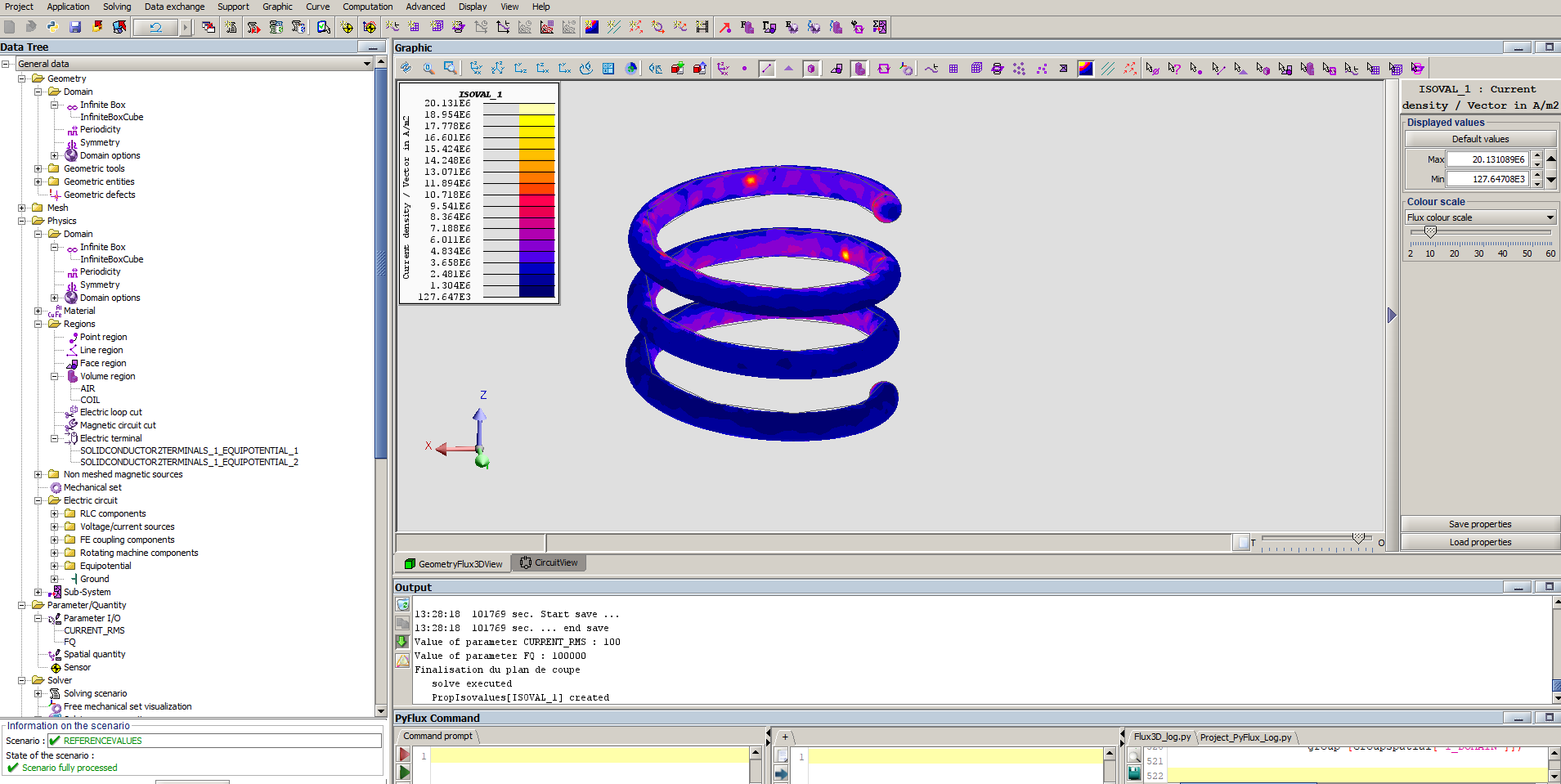Toggle display of lines in Graphic toolbar
The image size is (1561, 784).
point(766,69)
